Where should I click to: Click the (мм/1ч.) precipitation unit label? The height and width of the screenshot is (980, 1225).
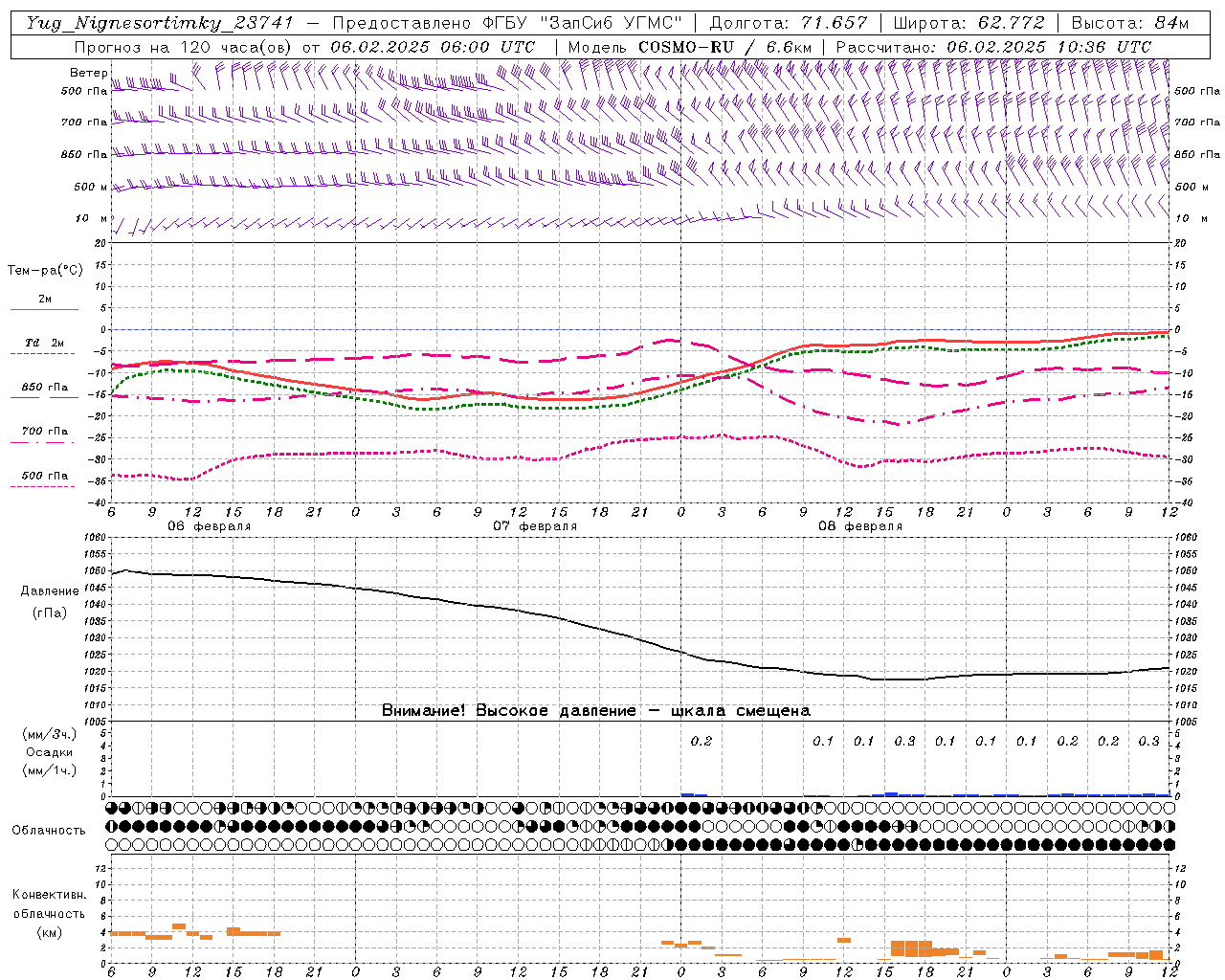coord(50,770)
